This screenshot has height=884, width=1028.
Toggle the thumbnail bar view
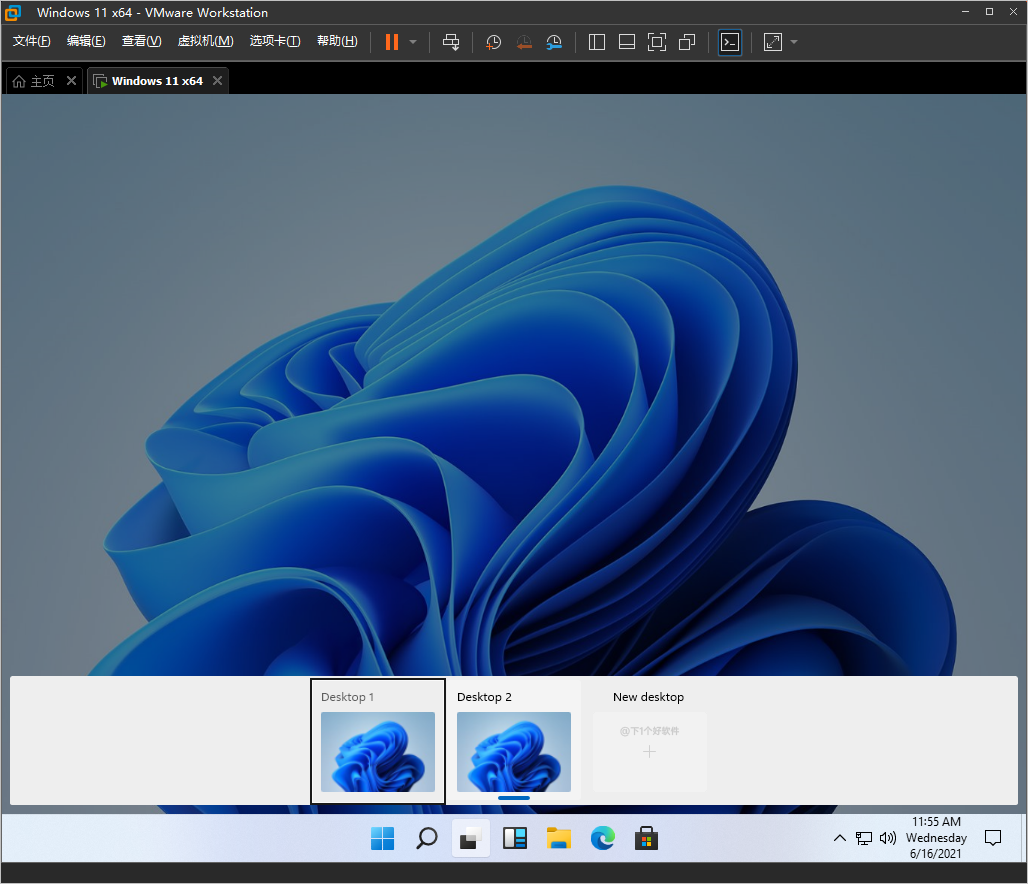tap(627, 42)
